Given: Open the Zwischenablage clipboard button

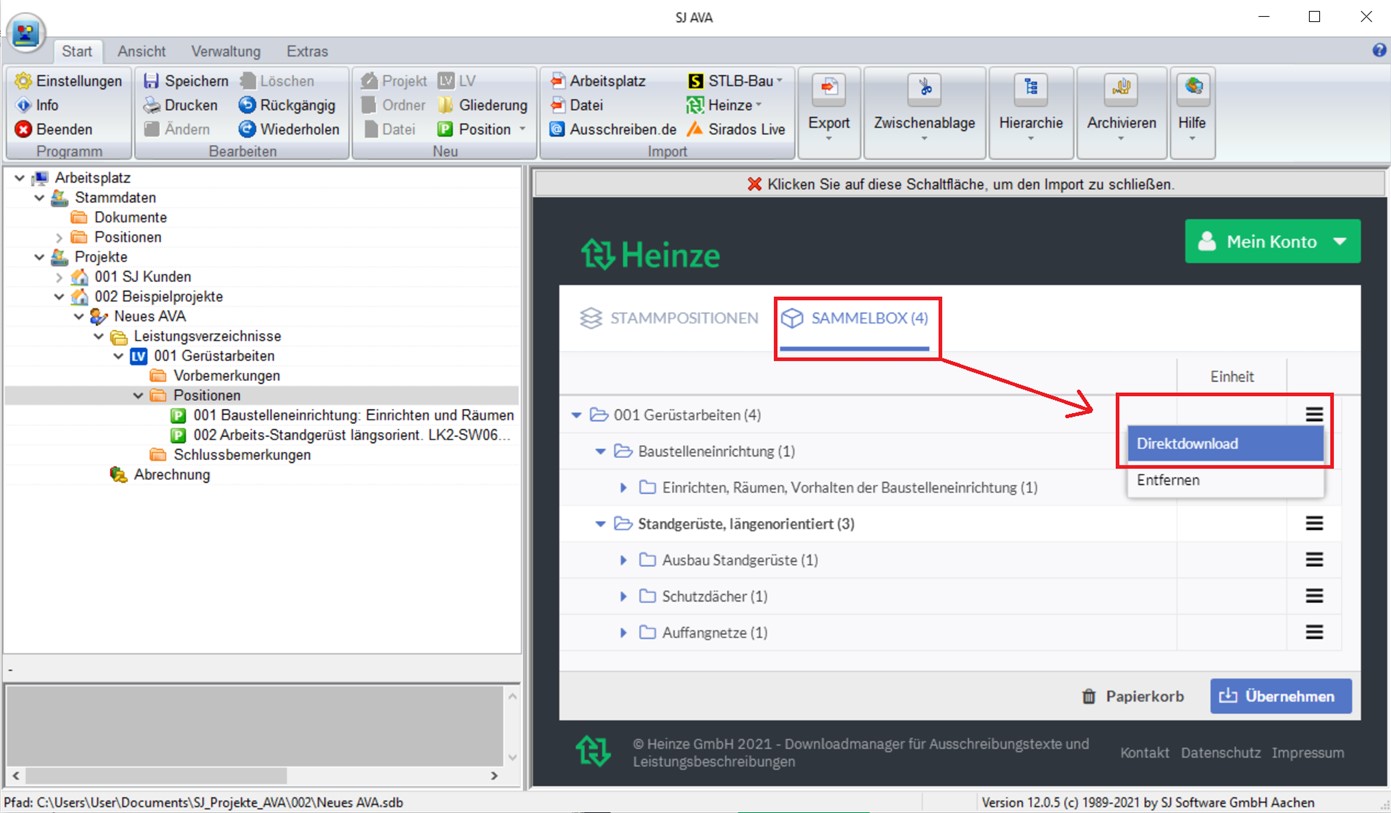Looking at the screenshot, I should coord(924,113).
